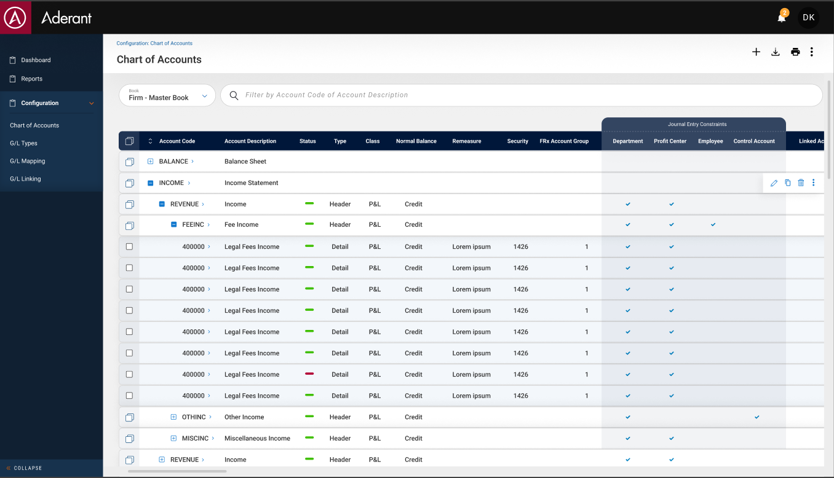Image resolution: width=834 pixels, height=478 pixels.
Task: Expand the BALANCE tree node
Action: pyautogui.click(x=150, y=161)
